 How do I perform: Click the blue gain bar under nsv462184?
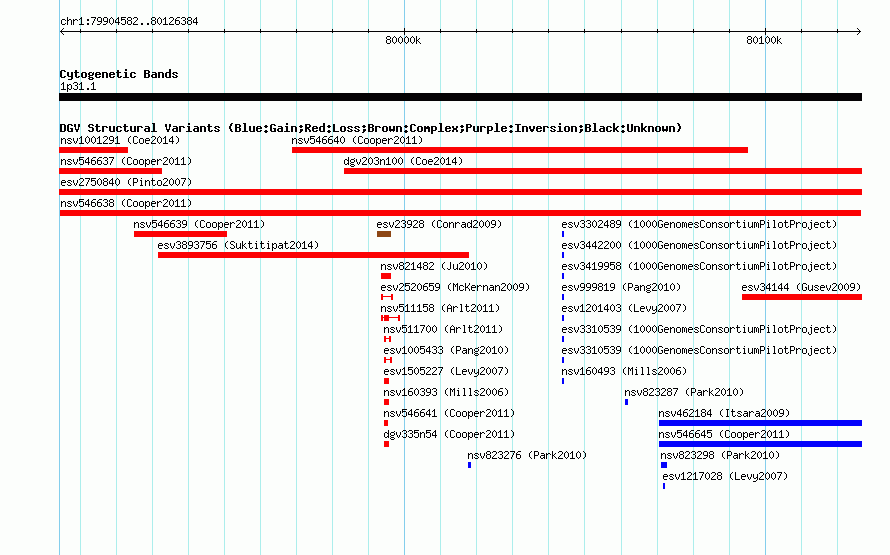(760, 423)
